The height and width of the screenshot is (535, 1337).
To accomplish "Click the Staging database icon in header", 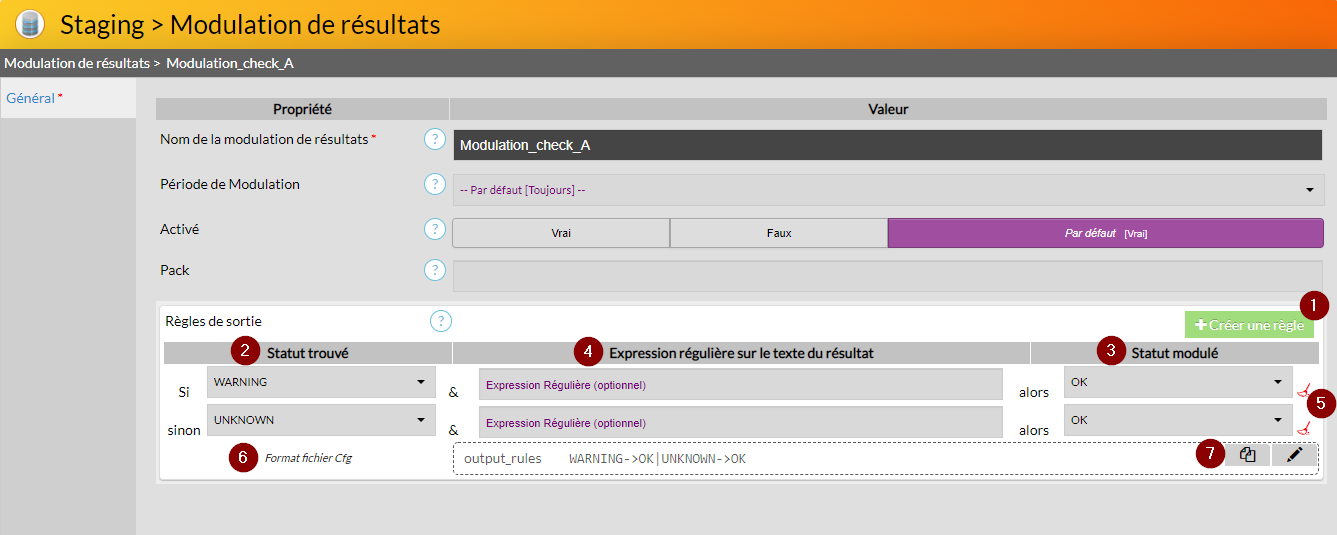I will (30, 24).
